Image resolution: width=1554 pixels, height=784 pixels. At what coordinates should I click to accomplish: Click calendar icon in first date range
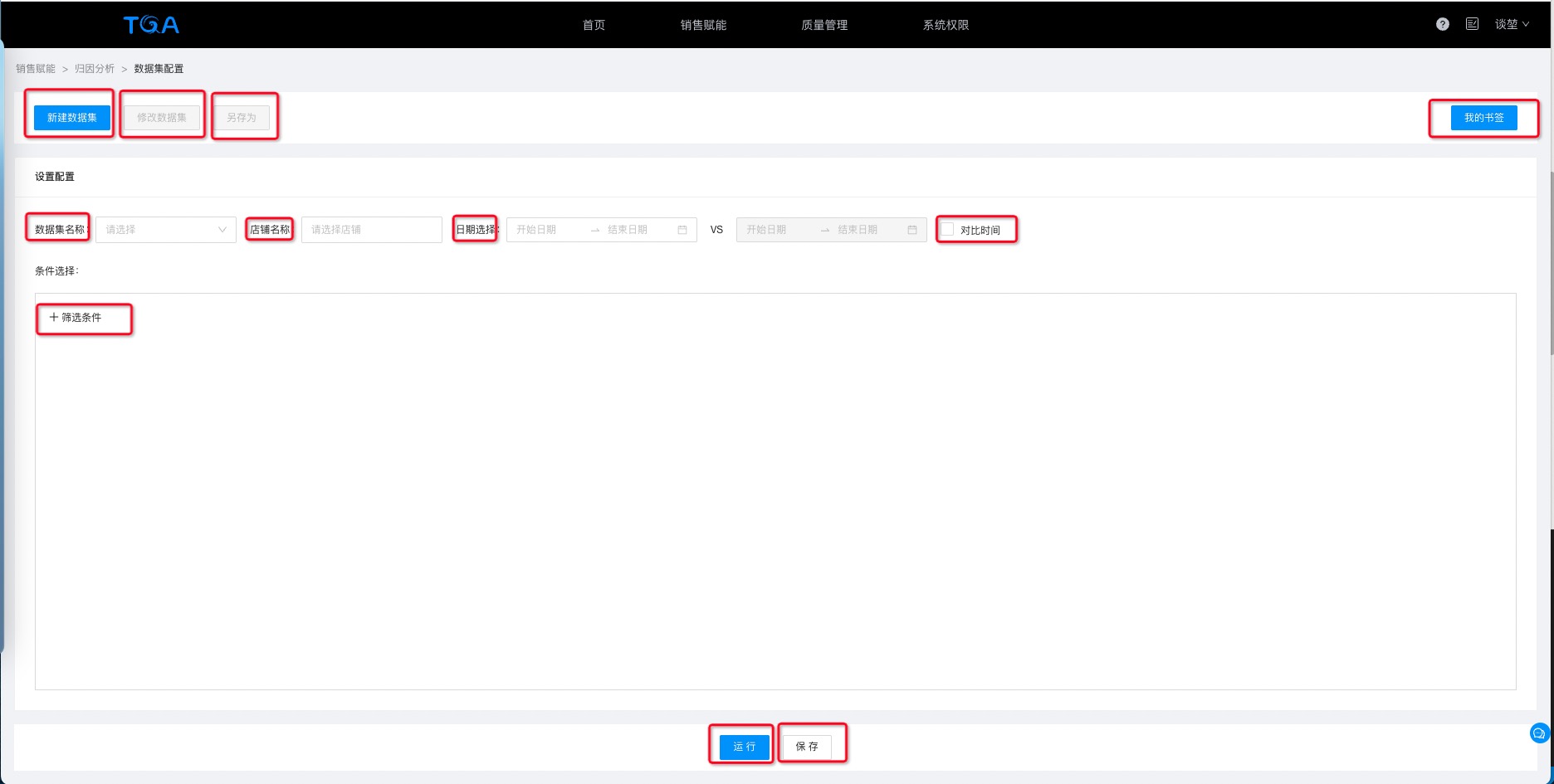tap(682, 230)
